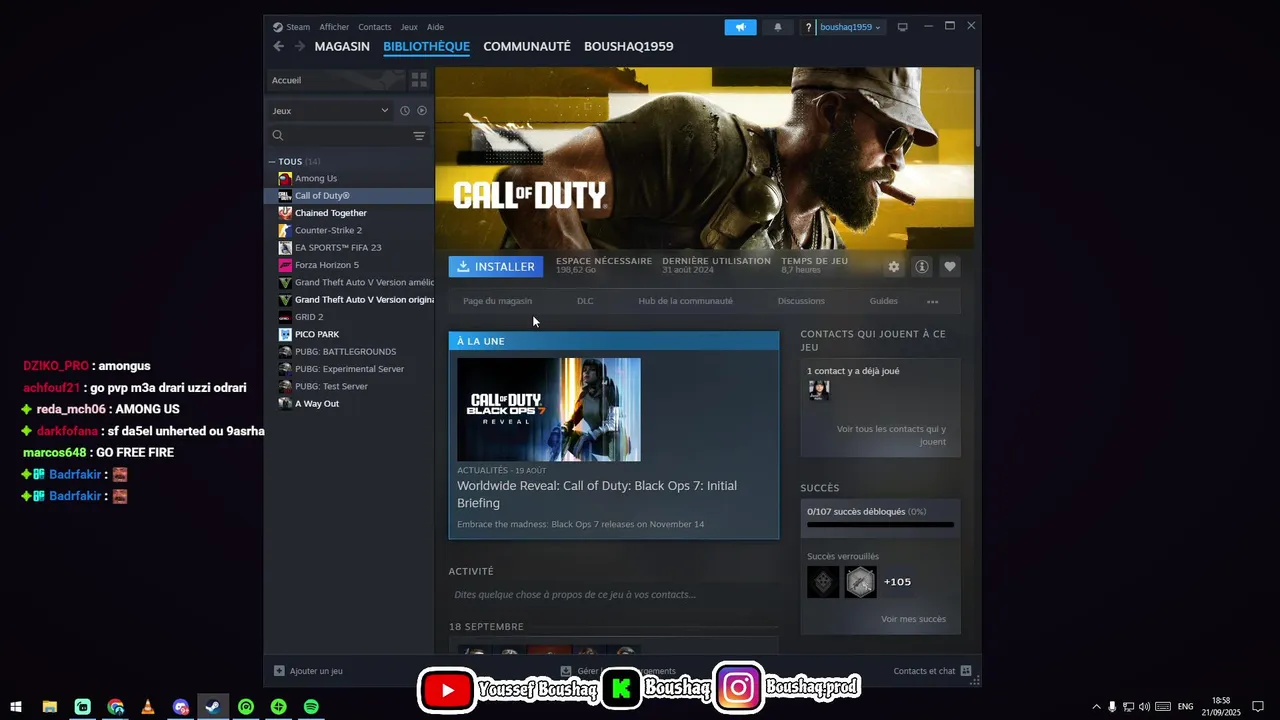The width and height of the screenshot is (1280, 720).
Task: Go forward with the right arrow
Action: click(299, 46)
